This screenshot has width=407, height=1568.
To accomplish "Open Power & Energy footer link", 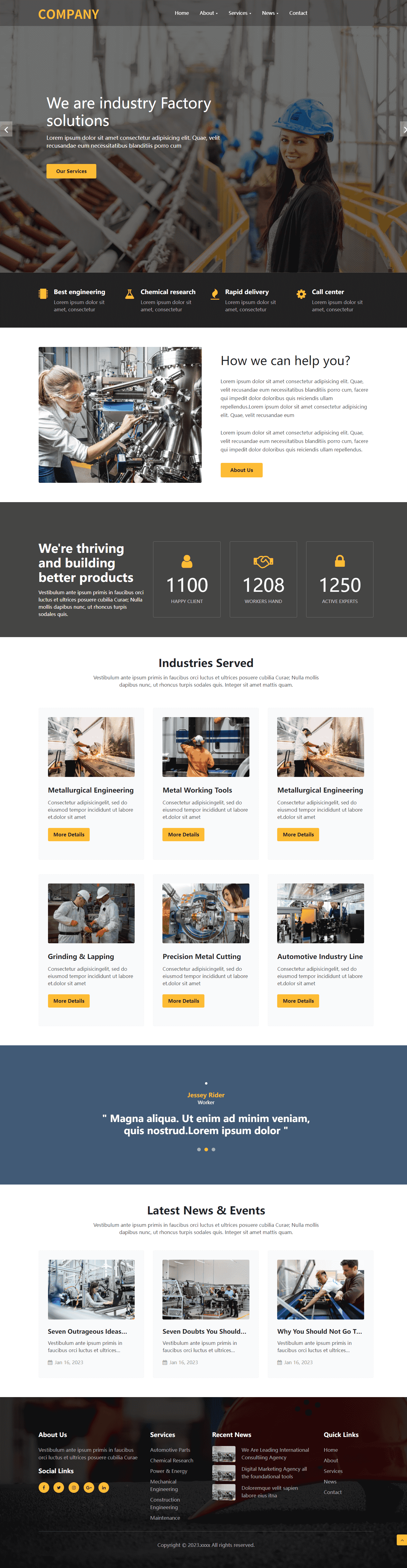I will tap(168, 1470).
